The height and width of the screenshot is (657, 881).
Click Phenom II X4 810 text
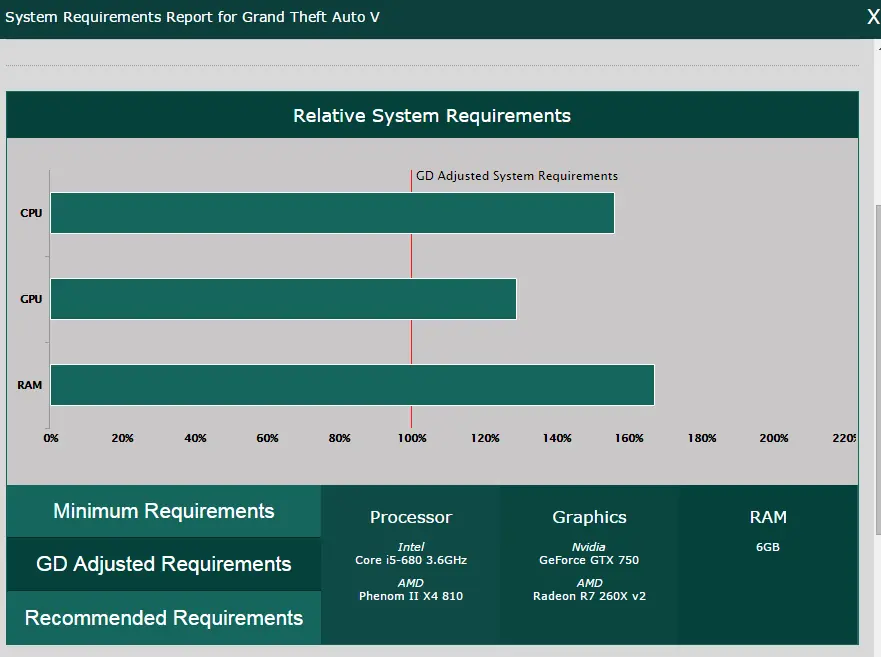411,596
